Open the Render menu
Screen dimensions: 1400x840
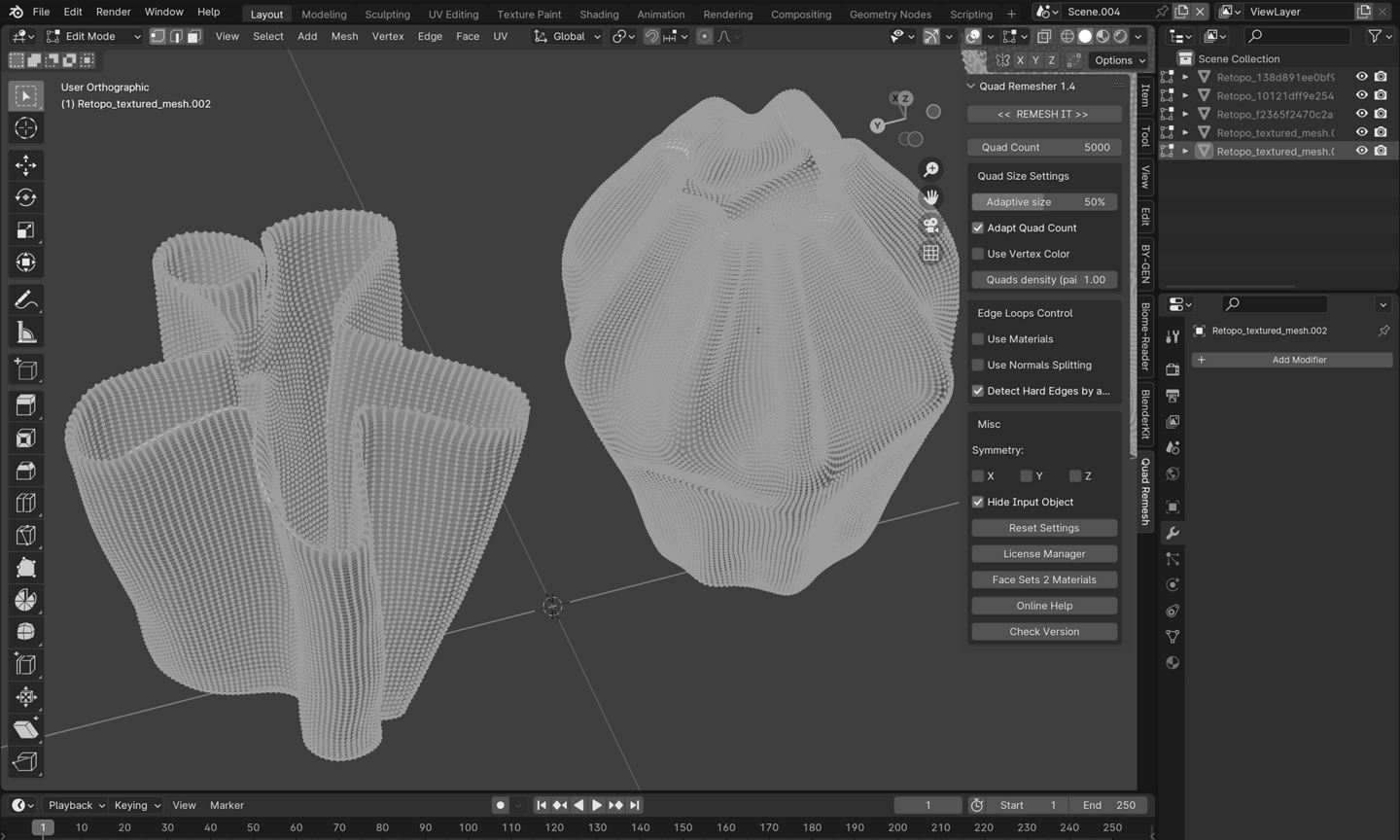pyautogui.click(x=113, y=12)
